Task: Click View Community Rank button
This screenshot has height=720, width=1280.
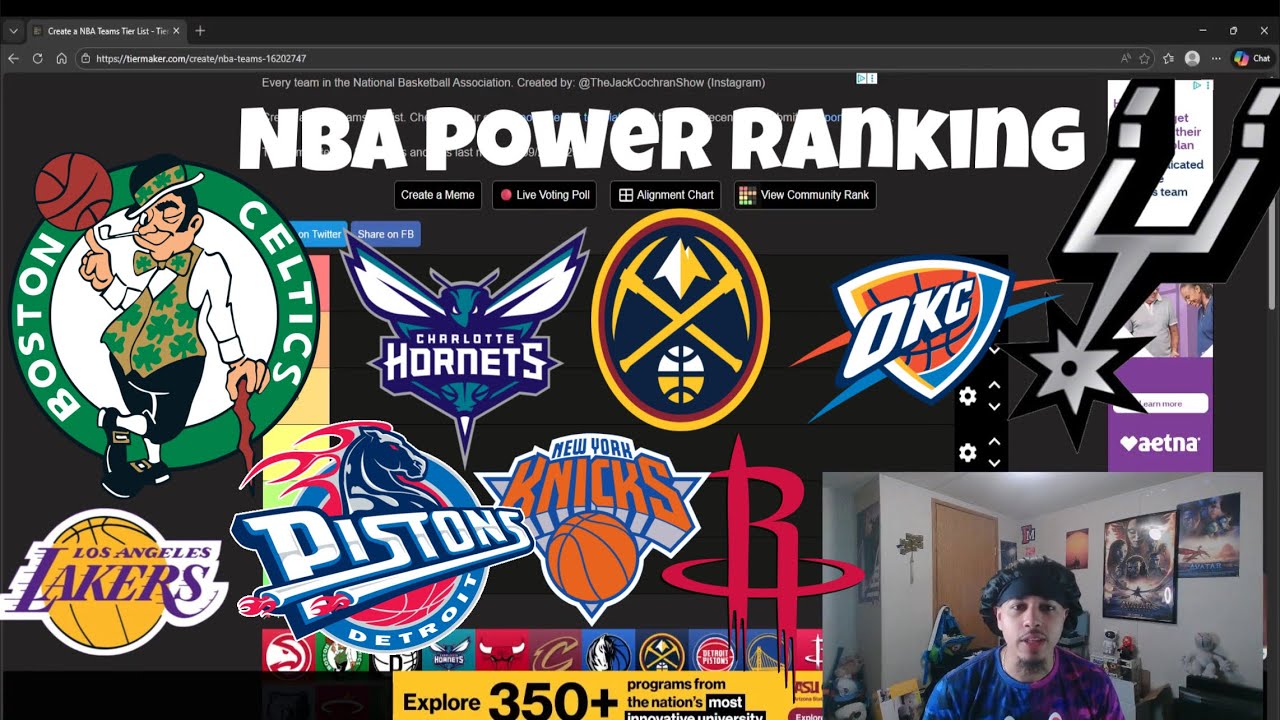Action: coord(804,195)
